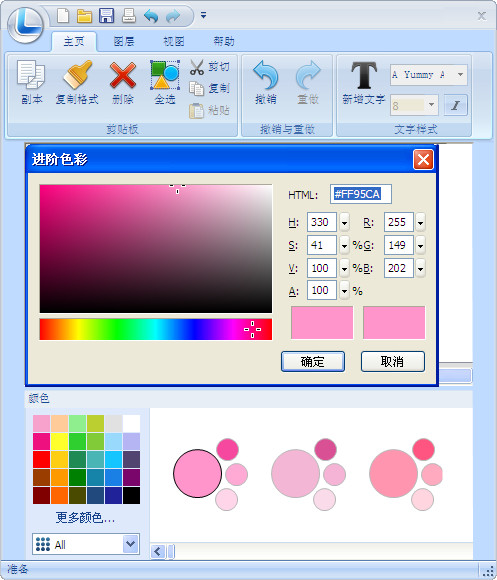Screen dimensions: 497x580
Task: Pick the yellow palette swatch
Action: click(x=59, y=441)
